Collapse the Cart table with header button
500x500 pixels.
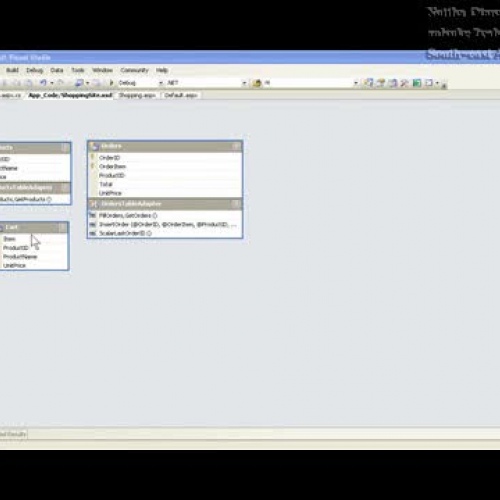[63, 227]
